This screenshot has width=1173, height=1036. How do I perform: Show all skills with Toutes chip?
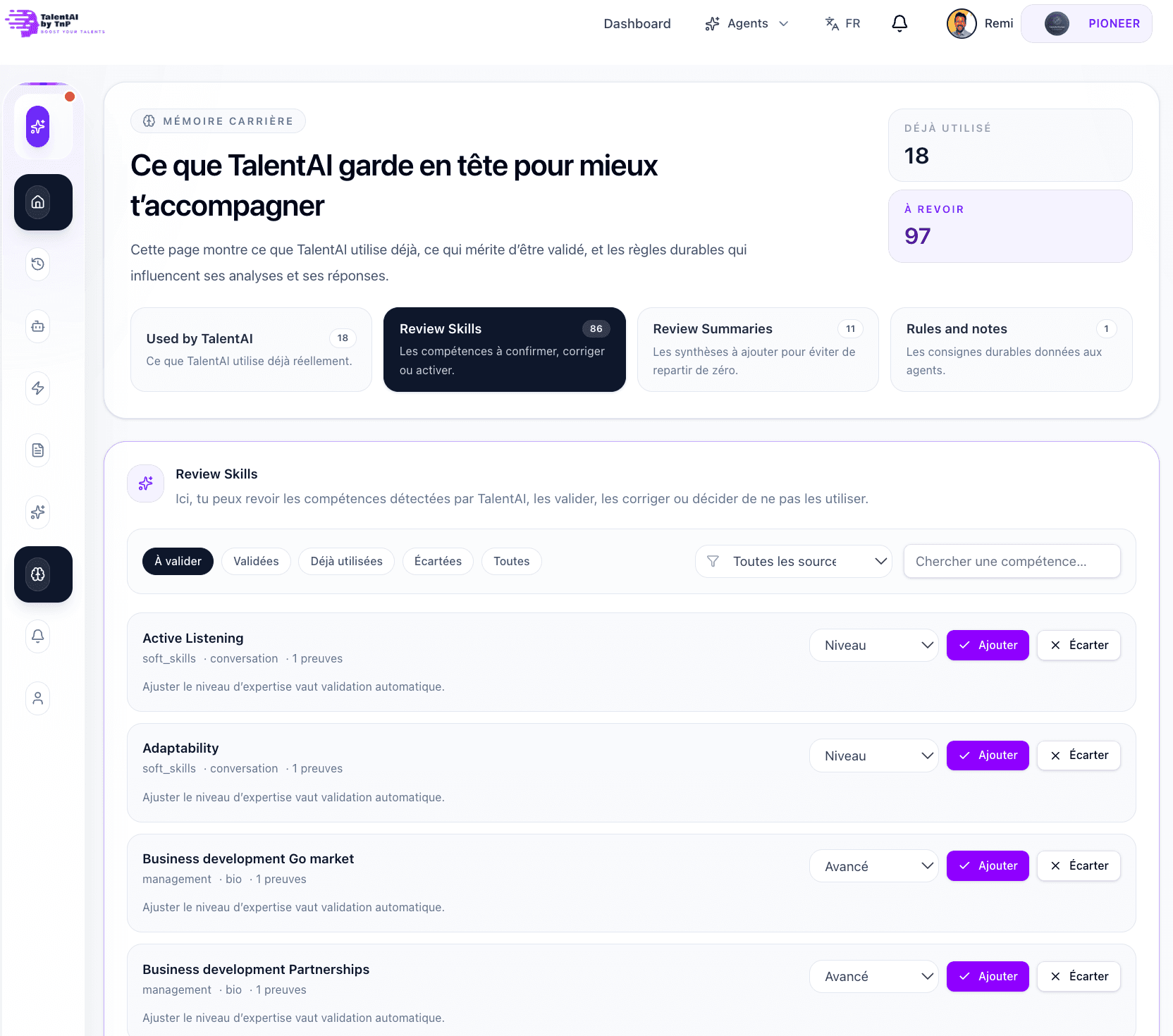512,562
